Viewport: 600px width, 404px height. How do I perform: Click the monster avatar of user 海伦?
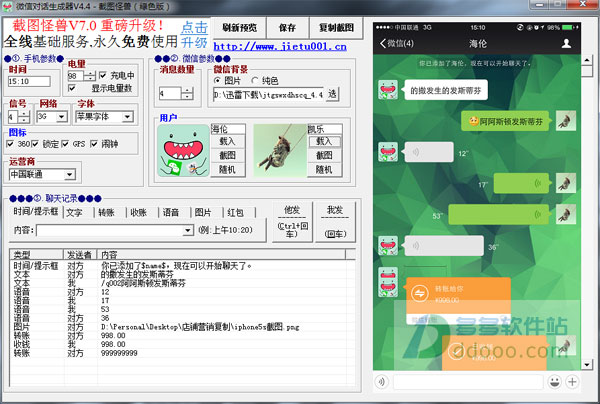coord(183,150)
